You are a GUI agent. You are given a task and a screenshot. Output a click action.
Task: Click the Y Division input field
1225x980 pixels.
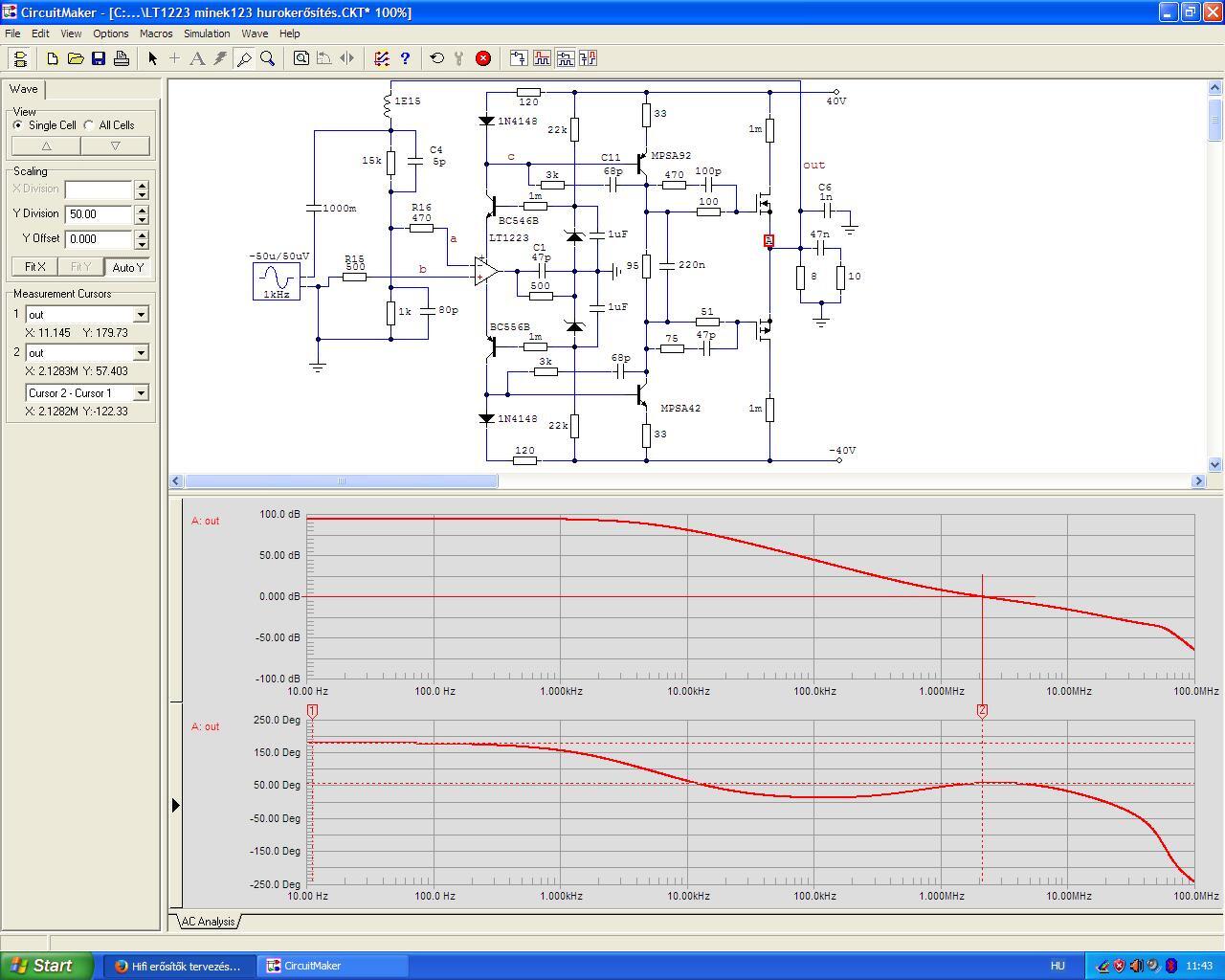coord(99,214)
